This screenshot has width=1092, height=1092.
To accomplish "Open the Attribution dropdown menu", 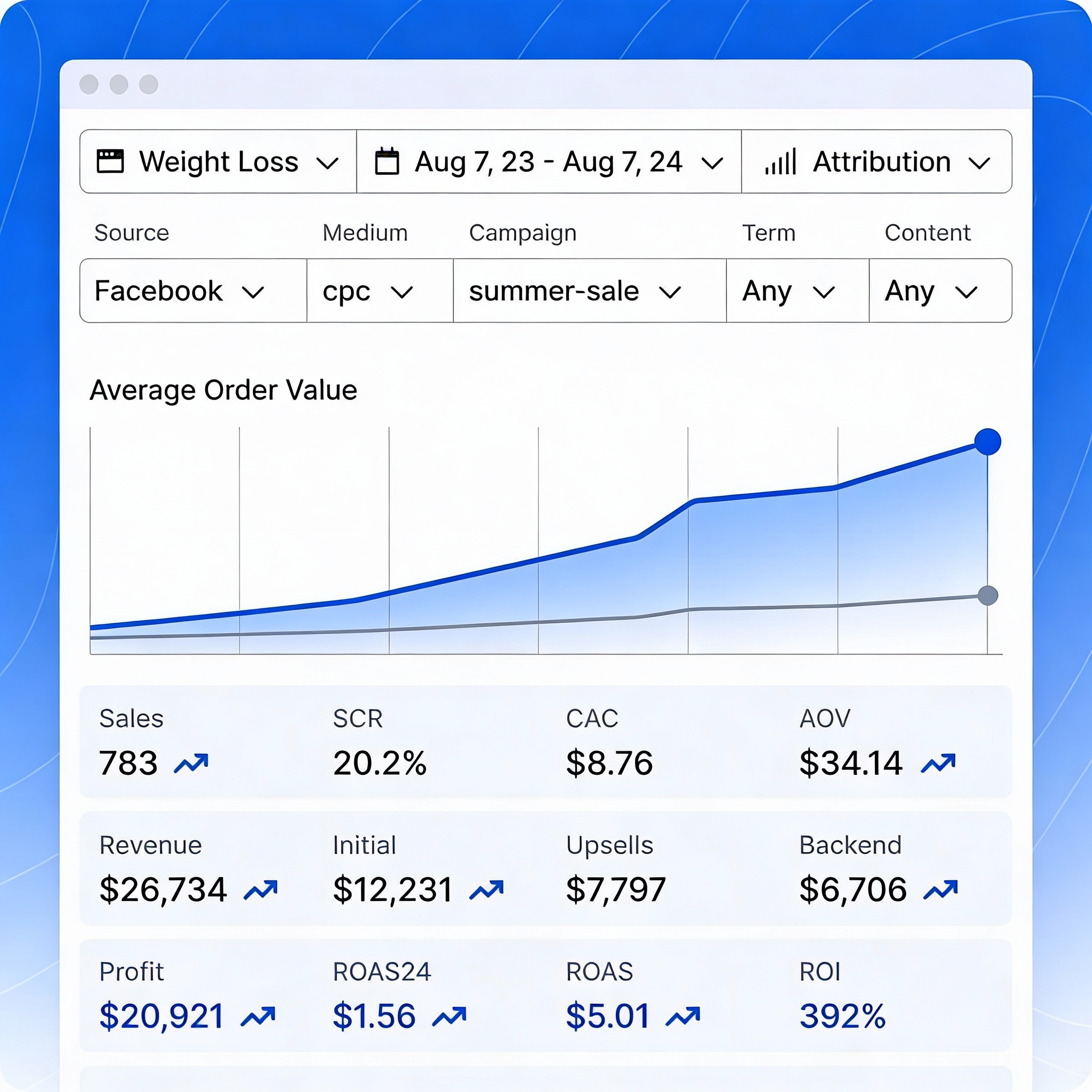I will (882, 162).
